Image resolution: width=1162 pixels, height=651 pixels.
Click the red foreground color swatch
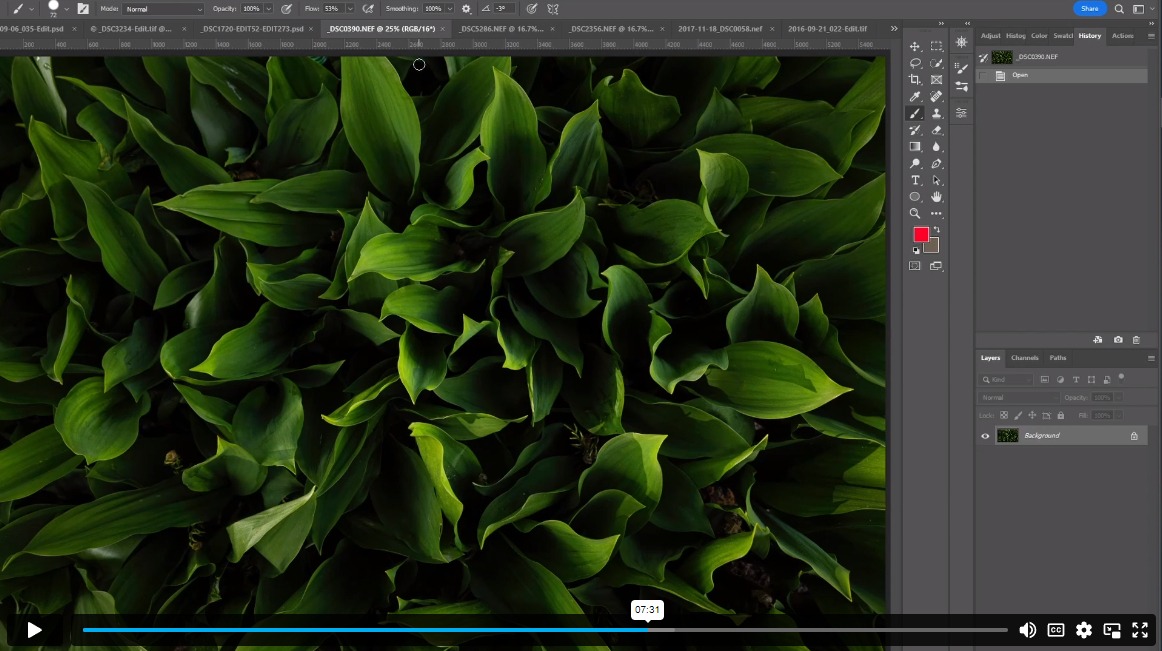[922, 233]
